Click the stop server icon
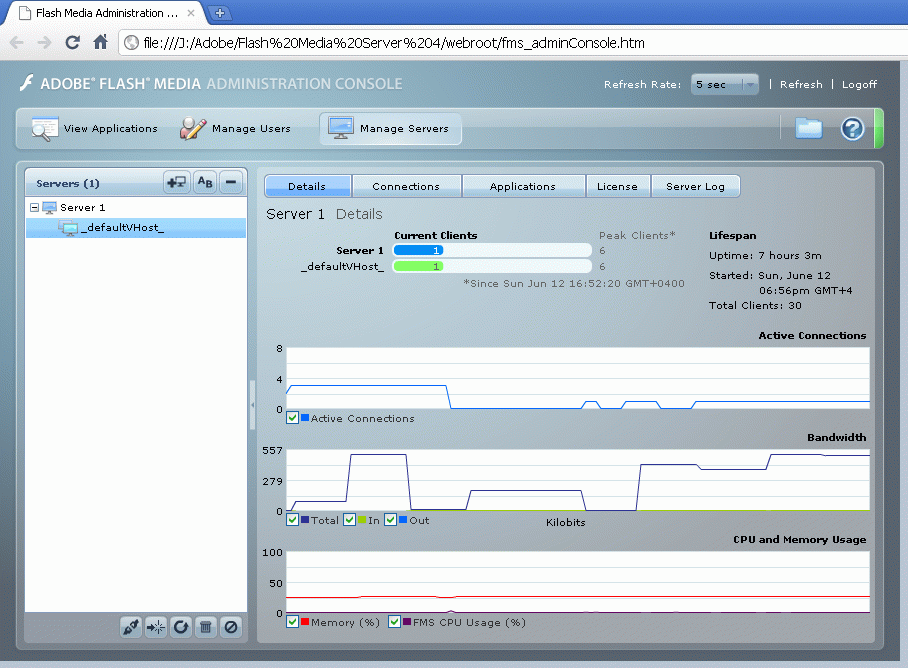This screenshot has height=668, width=908. click(x=230, y=627)
